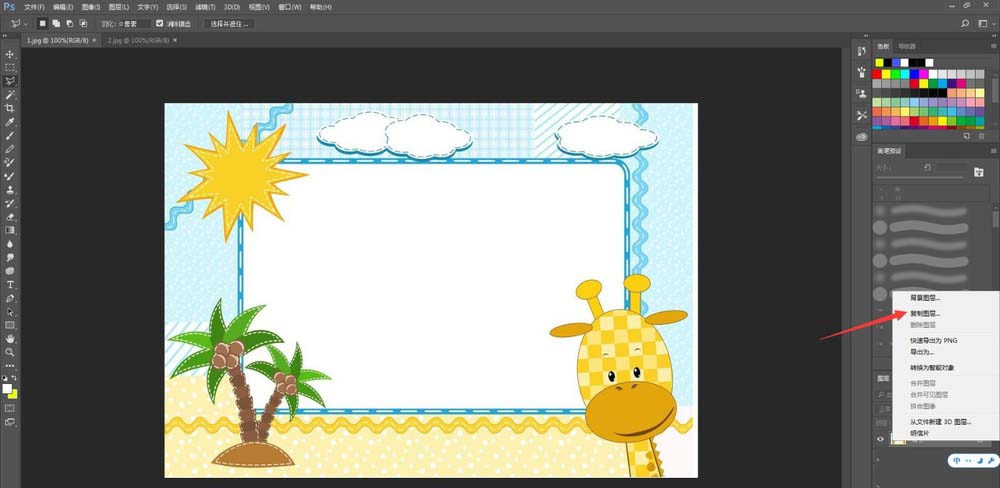Select the Polygonal Lasso tool in the toolbox
This screenshot has width=1000, height=488.
tap(10, 81)
